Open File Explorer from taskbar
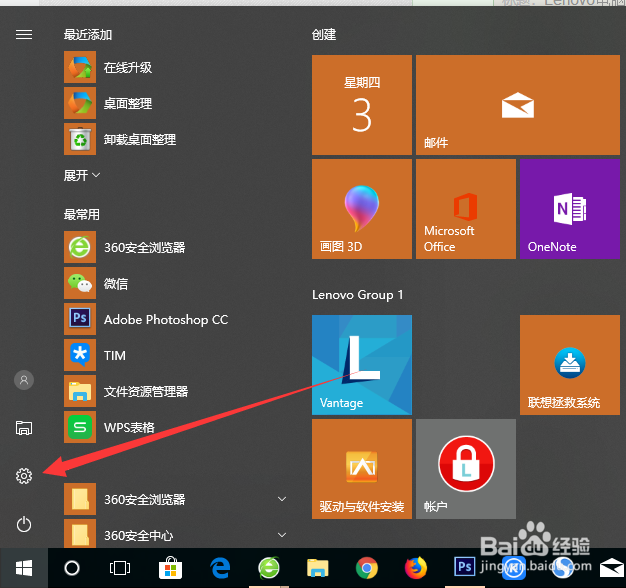 click(318, 568)
